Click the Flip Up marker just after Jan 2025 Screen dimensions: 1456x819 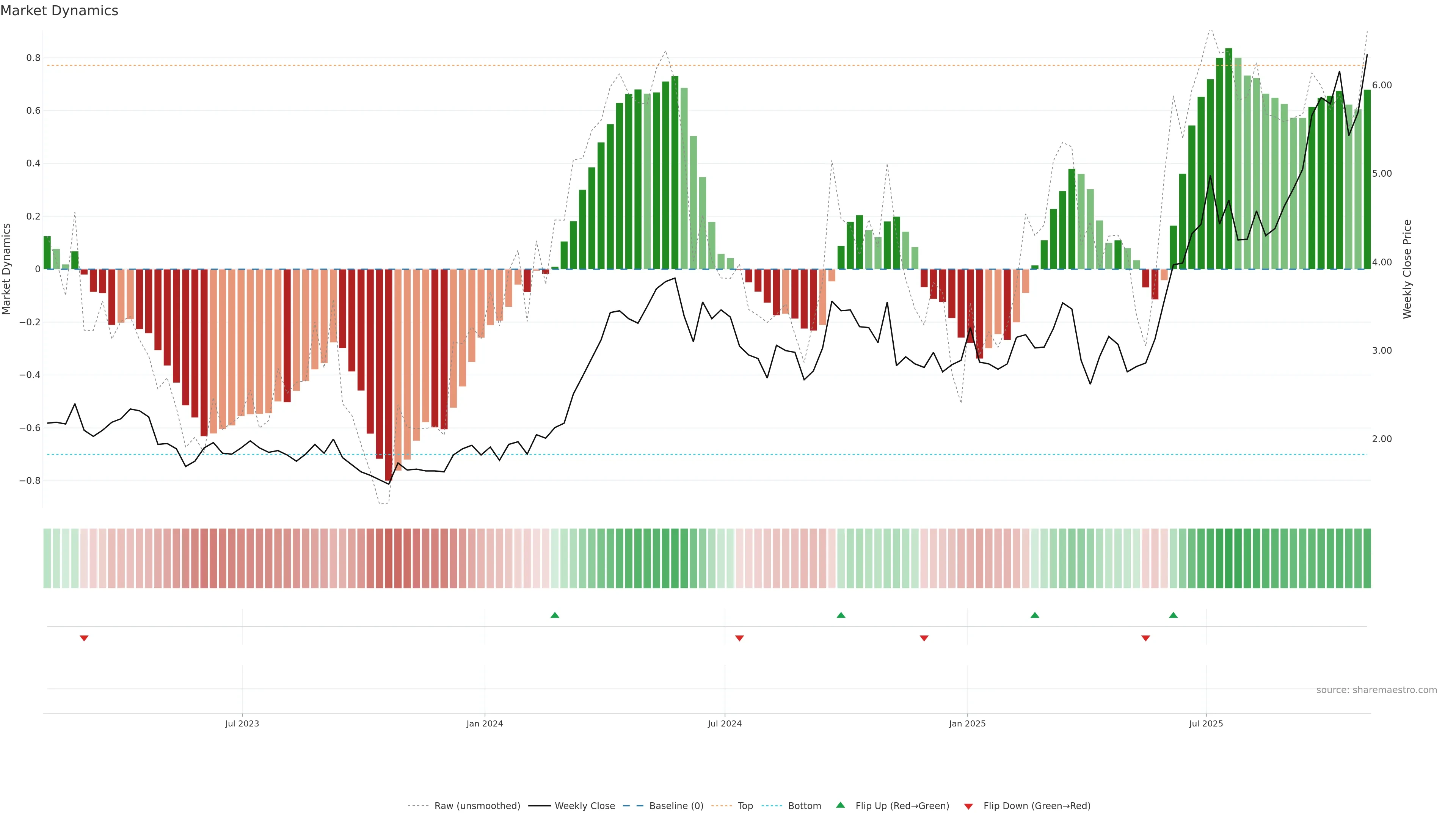click(x=1035, y=615)
